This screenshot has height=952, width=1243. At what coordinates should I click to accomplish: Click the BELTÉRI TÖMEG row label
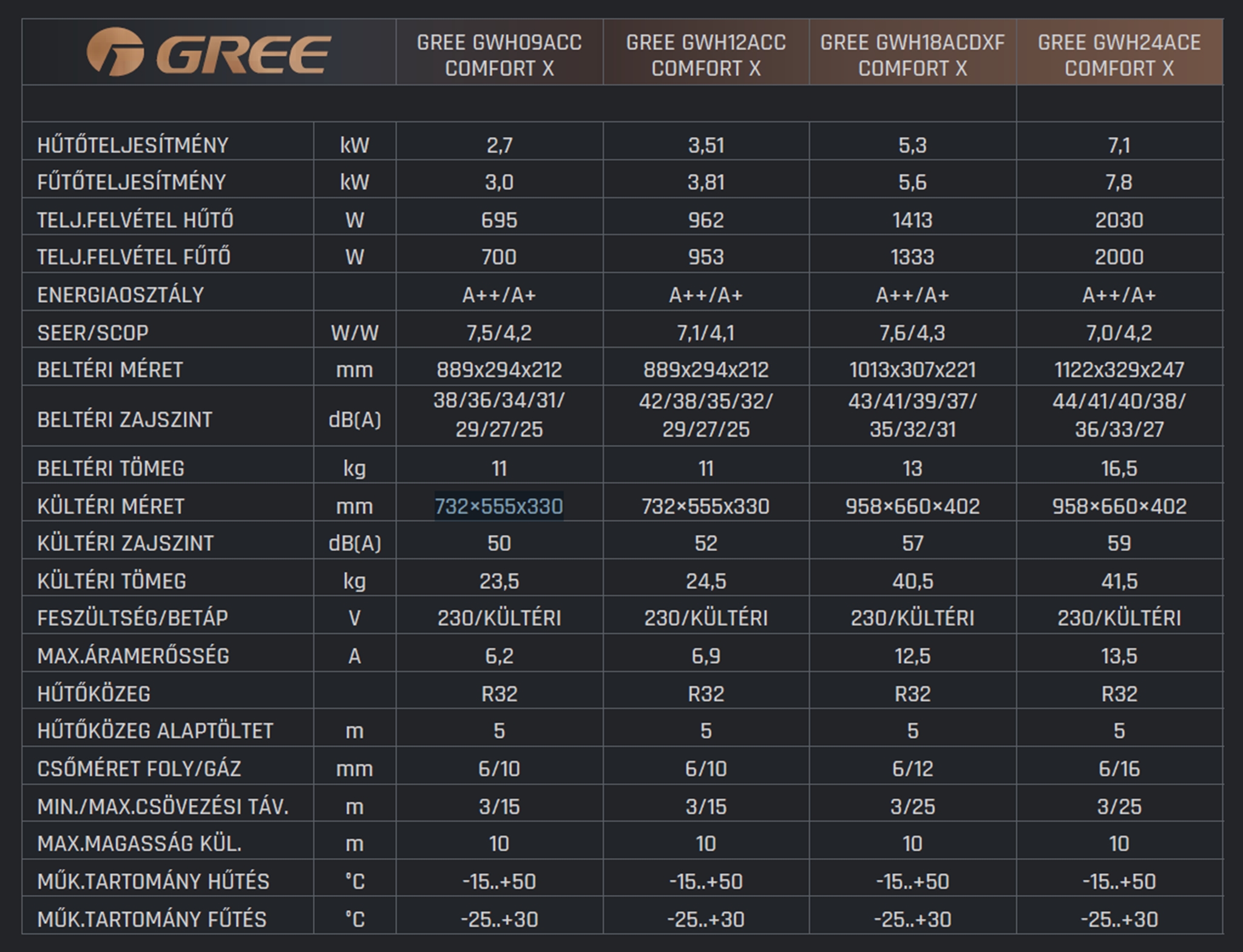(x=110, y=468)
